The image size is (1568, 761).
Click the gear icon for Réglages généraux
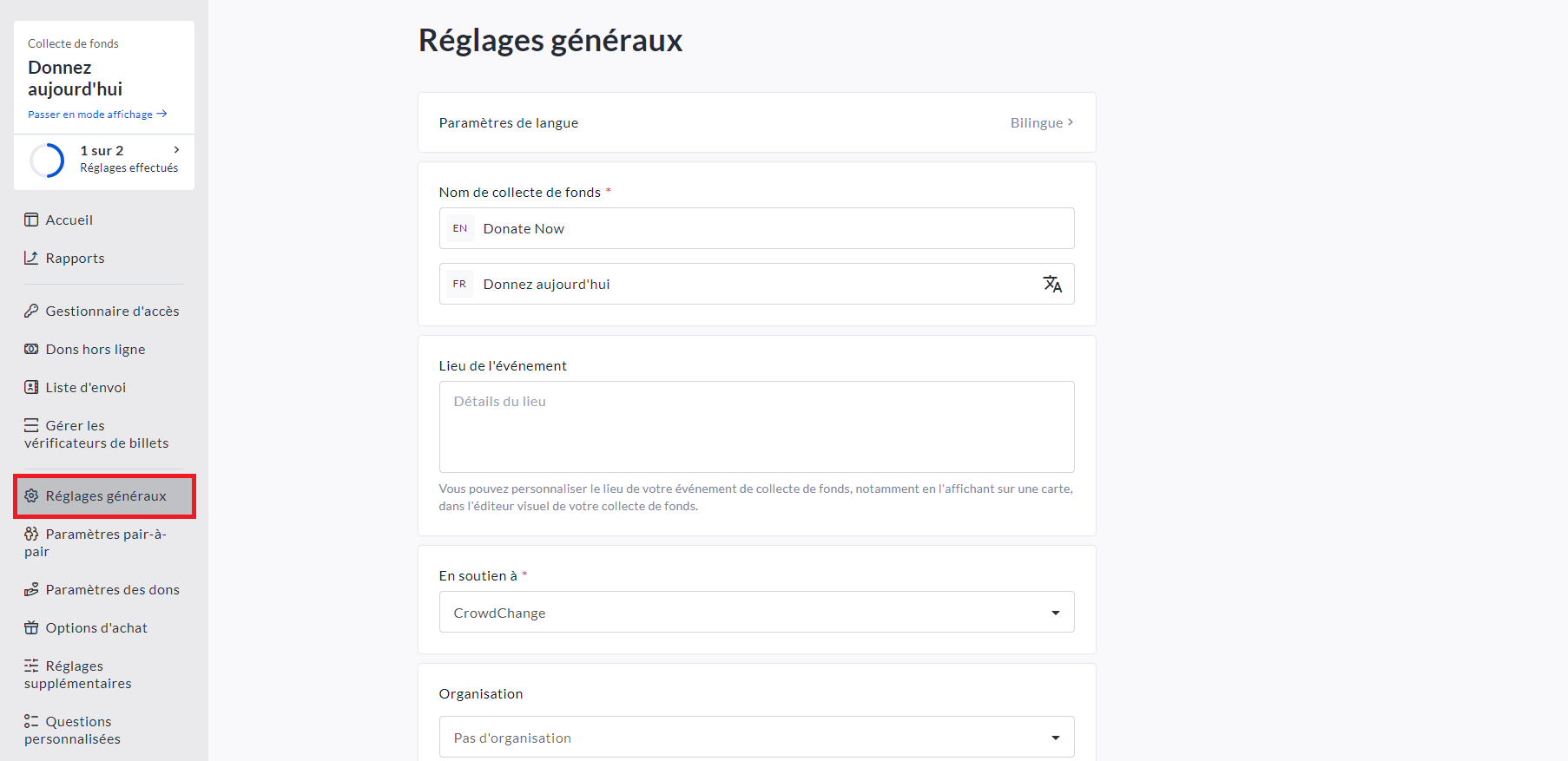pyautogui.click(x=31, y=495)
